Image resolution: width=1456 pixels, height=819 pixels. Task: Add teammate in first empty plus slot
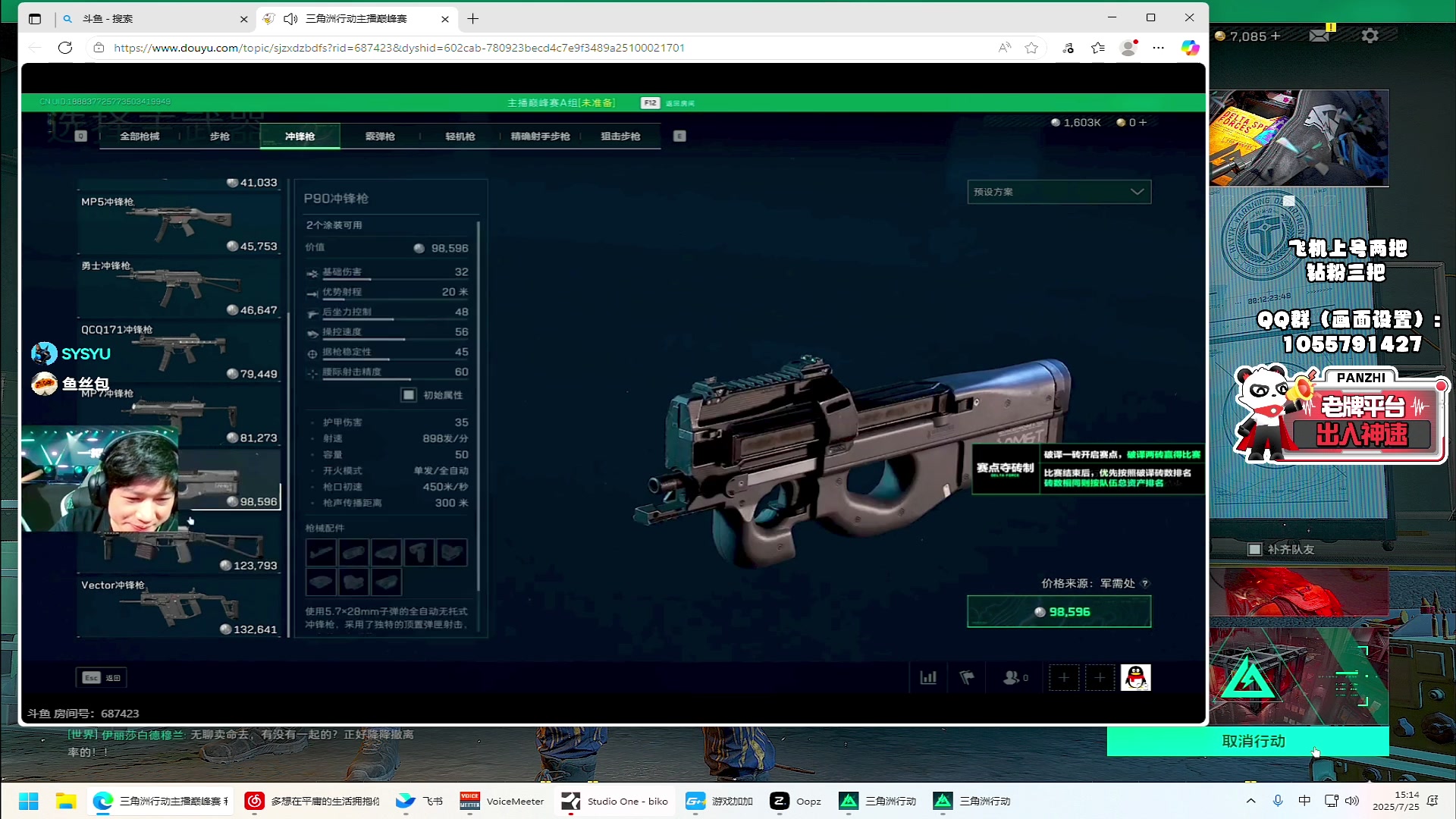tap(1064, 677)
